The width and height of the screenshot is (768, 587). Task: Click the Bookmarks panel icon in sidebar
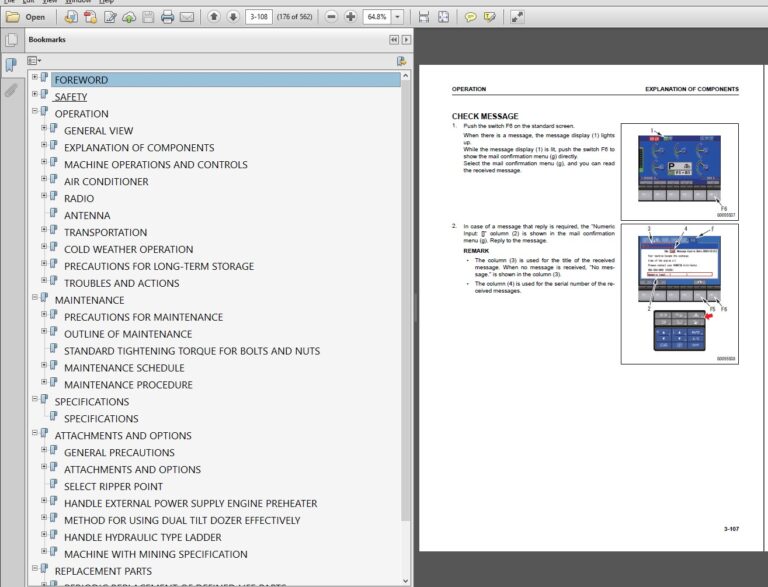11,64
